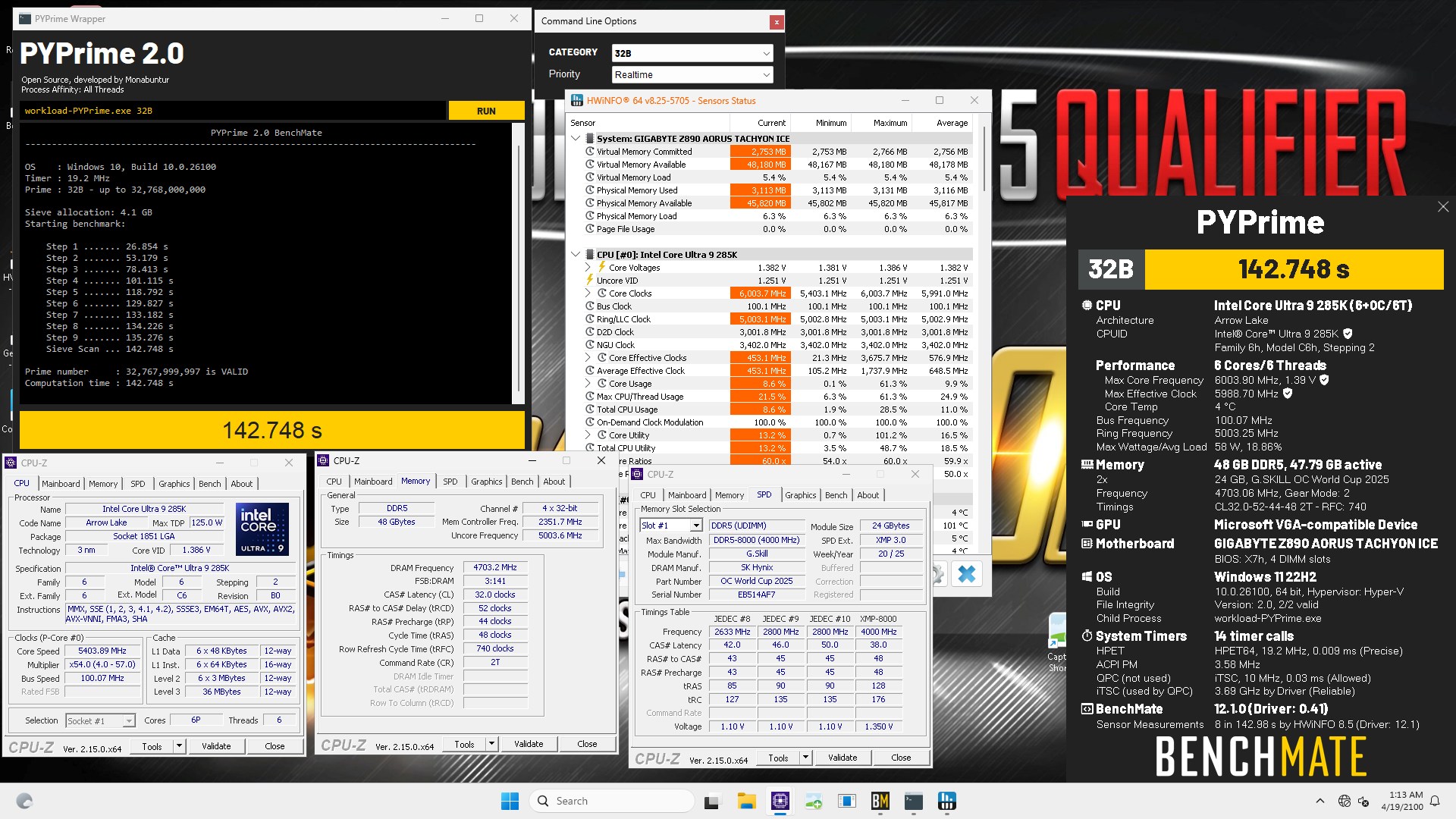Click the verified shield beside Max Core Frequency

(x=1324, y=380)
